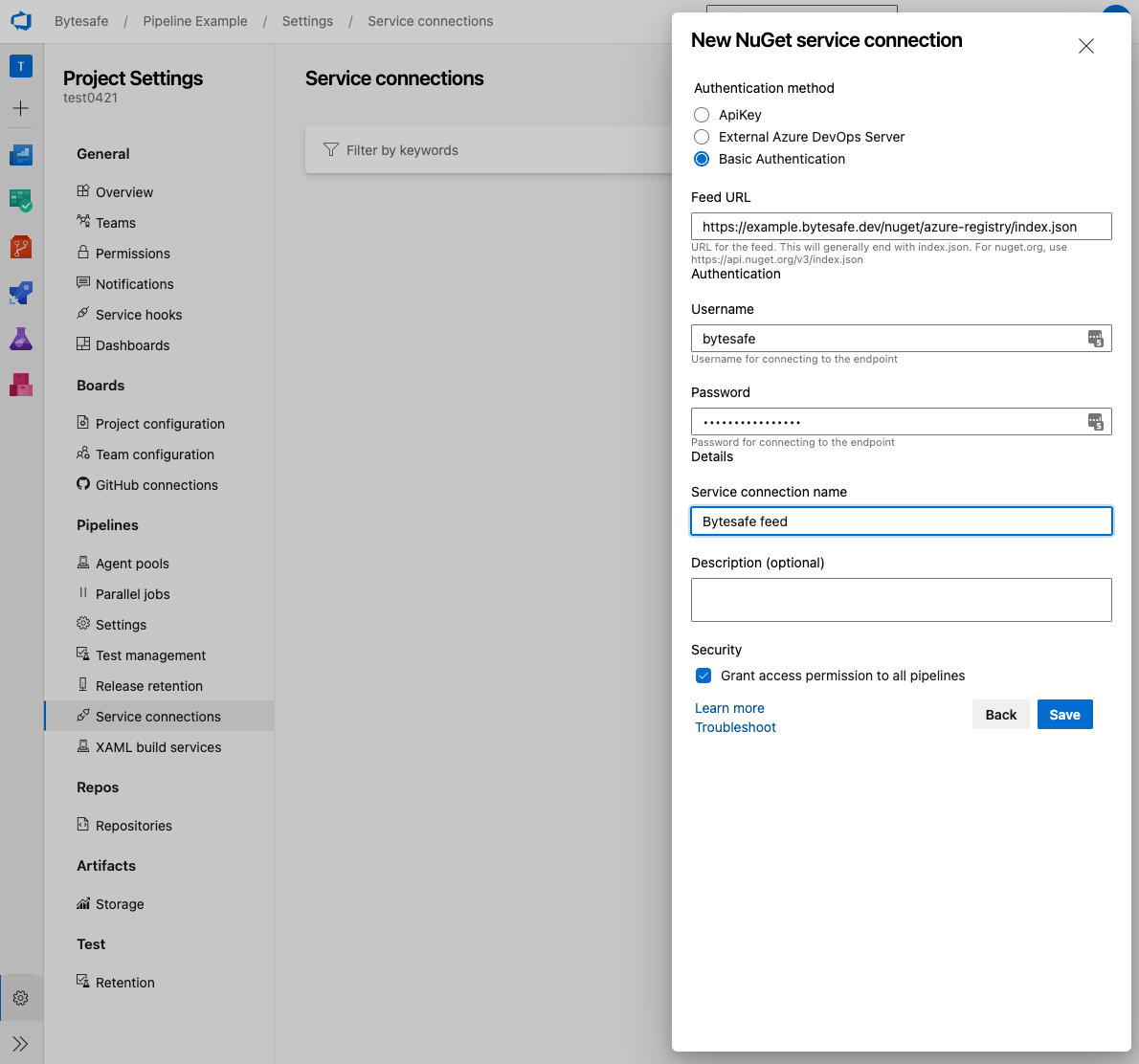
Task: Select Basic Authentication radio button
Action: [x=702, y=159]
